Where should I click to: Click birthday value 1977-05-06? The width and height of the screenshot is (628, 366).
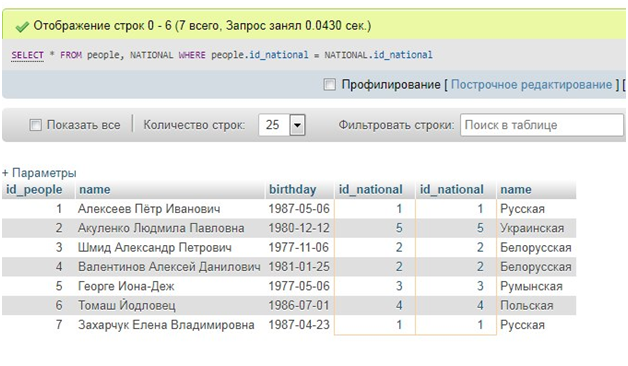299,286
